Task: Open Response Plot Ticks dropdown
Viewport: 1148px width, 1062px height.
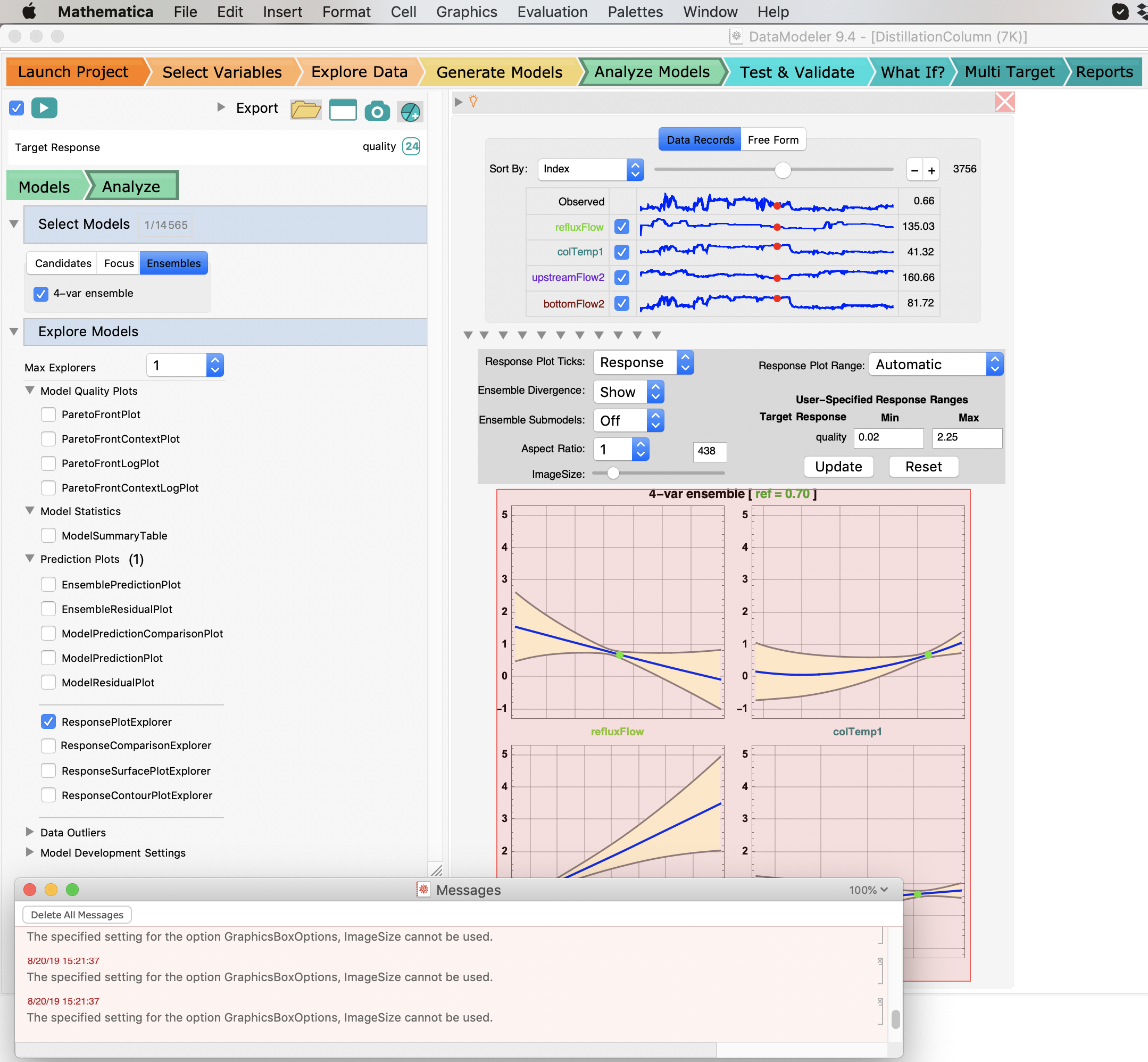Action: tap(643, 363)
